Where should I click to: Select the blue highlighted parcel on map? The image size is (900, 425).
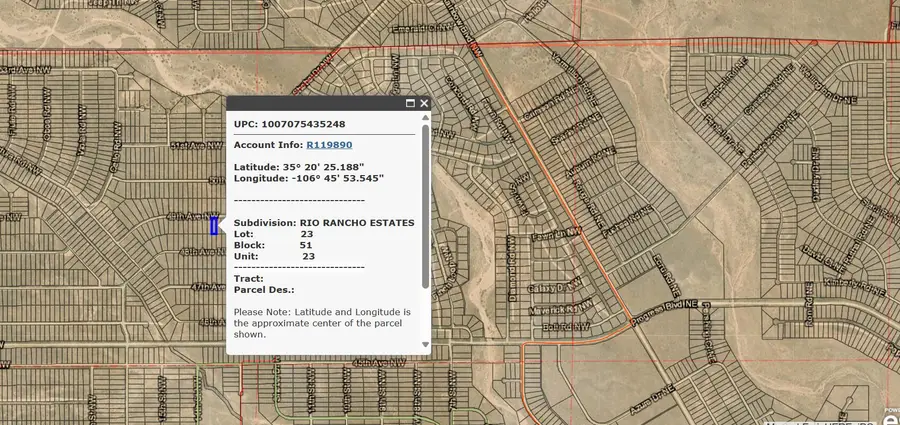213,226
